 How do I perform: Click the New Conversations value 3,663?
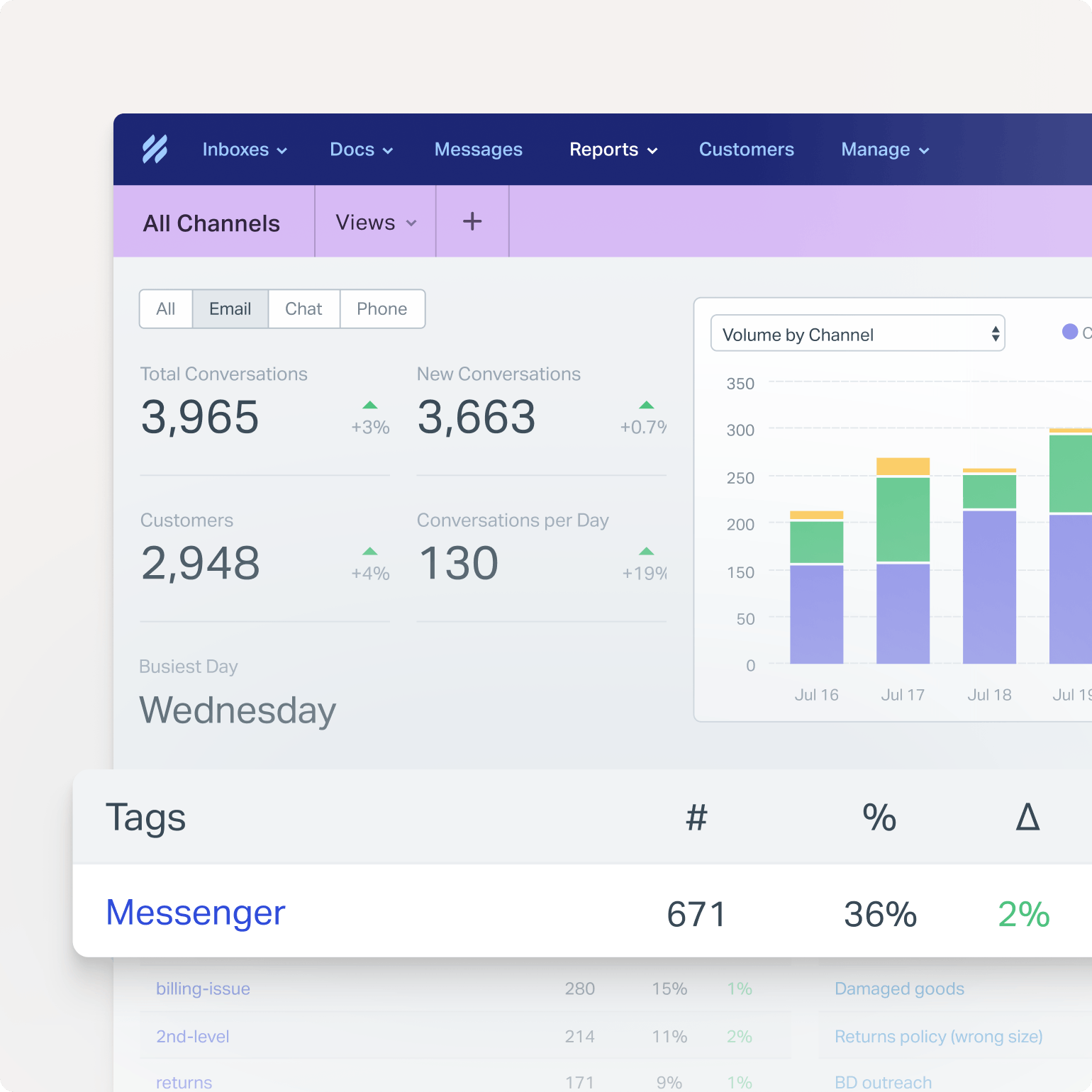click(477, 417)
